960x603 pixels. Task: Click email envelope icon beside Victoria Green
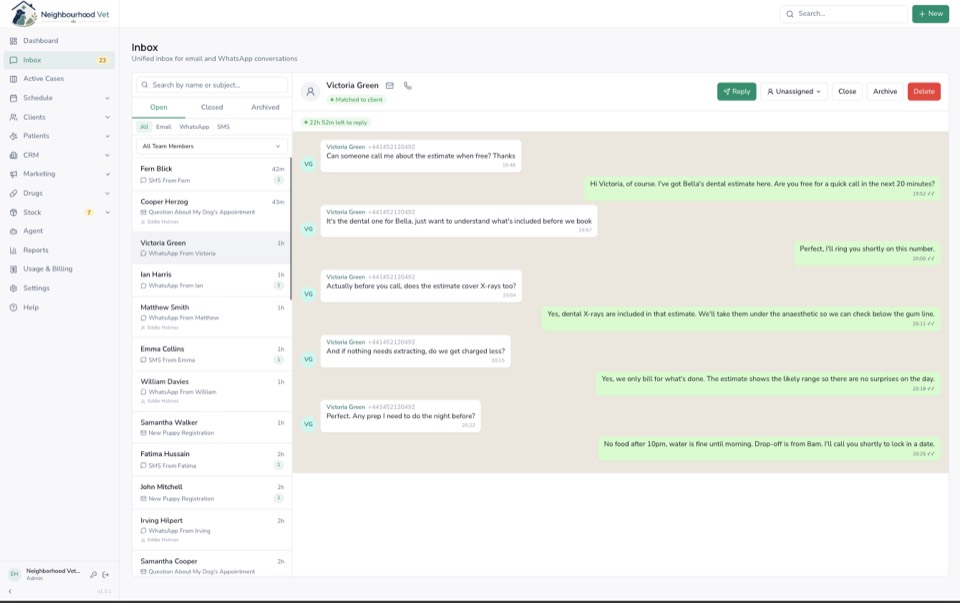pyautogui.click(x=389, y=86)
